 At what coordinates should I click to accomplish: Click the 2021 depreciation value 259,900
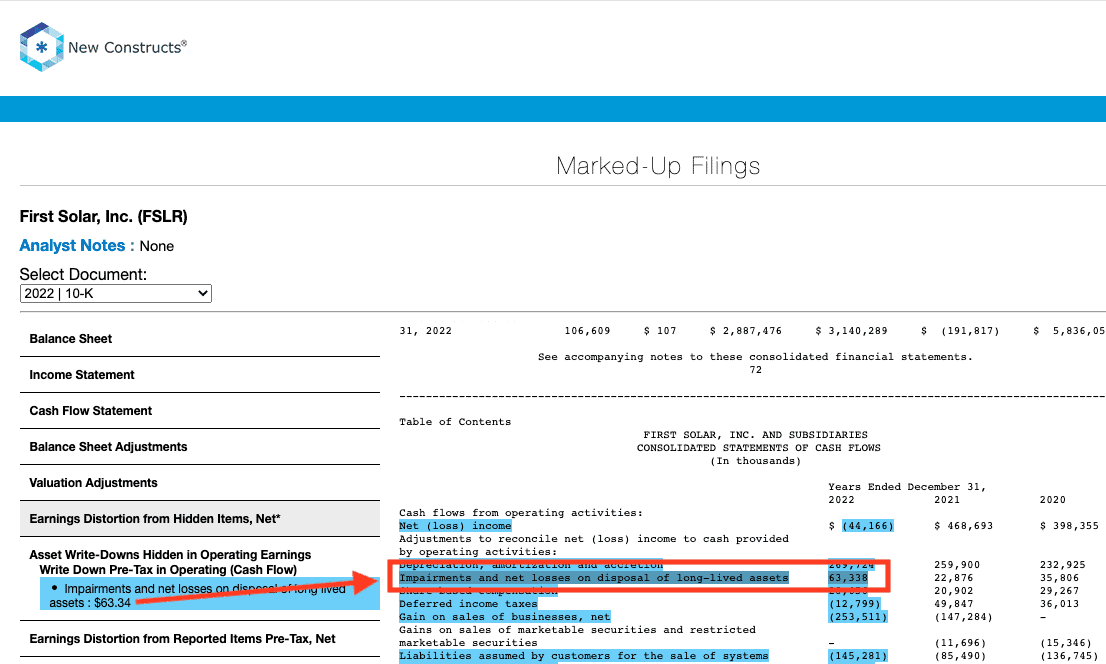tap(957, 565)
